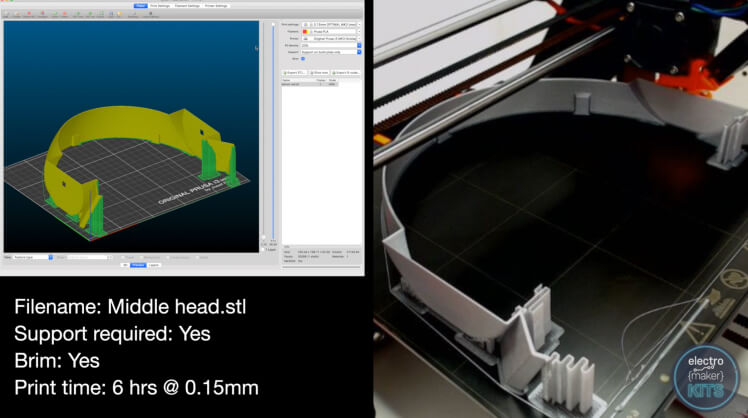The width and height of the screenshot is (748, 418).
Task: Click the printer icon in the Printer preset row
Action: (304, 38)
